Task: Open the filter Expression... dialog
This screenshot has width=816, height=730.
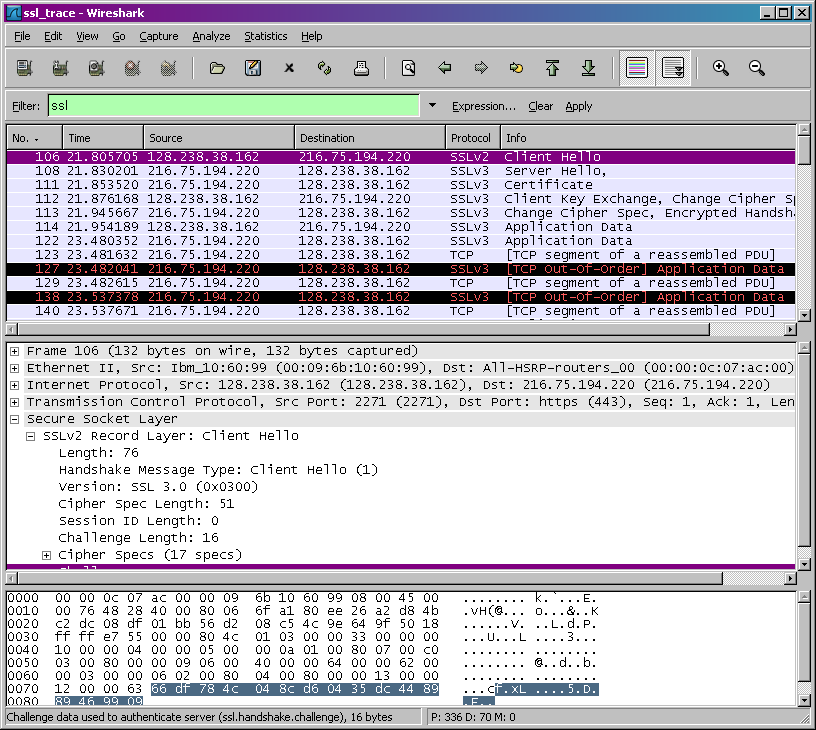Action: click(x=484, y=106)
